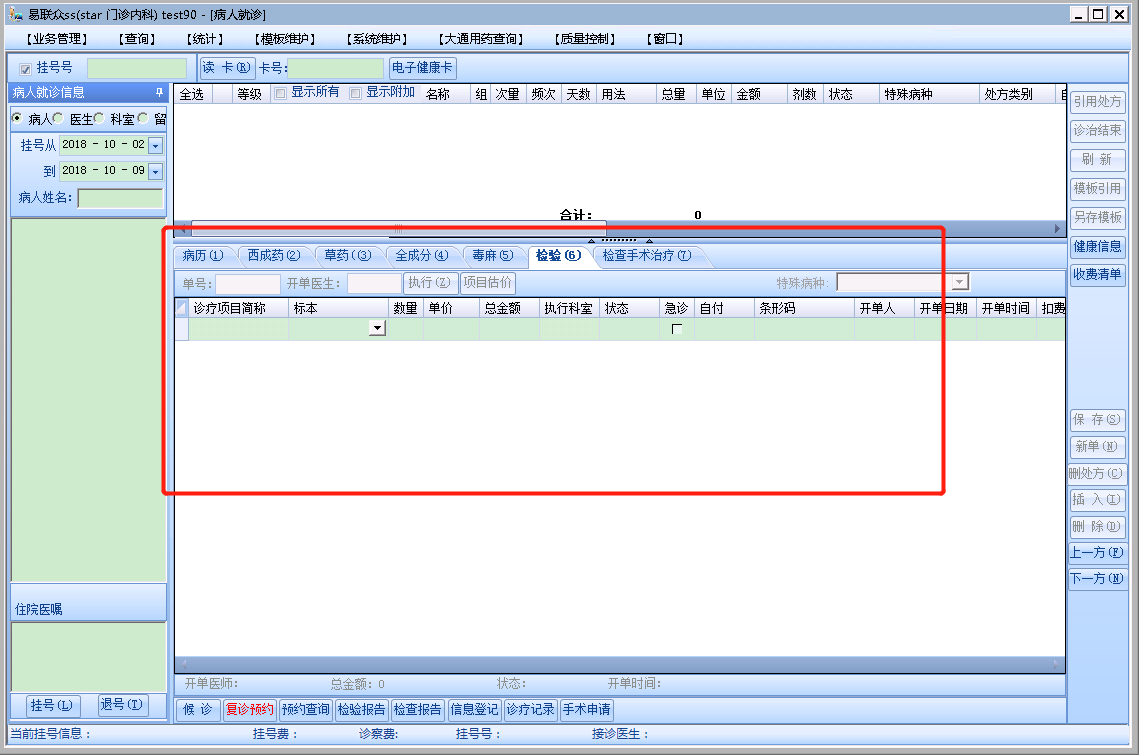Click the 另存模板 button
This screenshot has width=1139, height=755.
[1098, 217]
